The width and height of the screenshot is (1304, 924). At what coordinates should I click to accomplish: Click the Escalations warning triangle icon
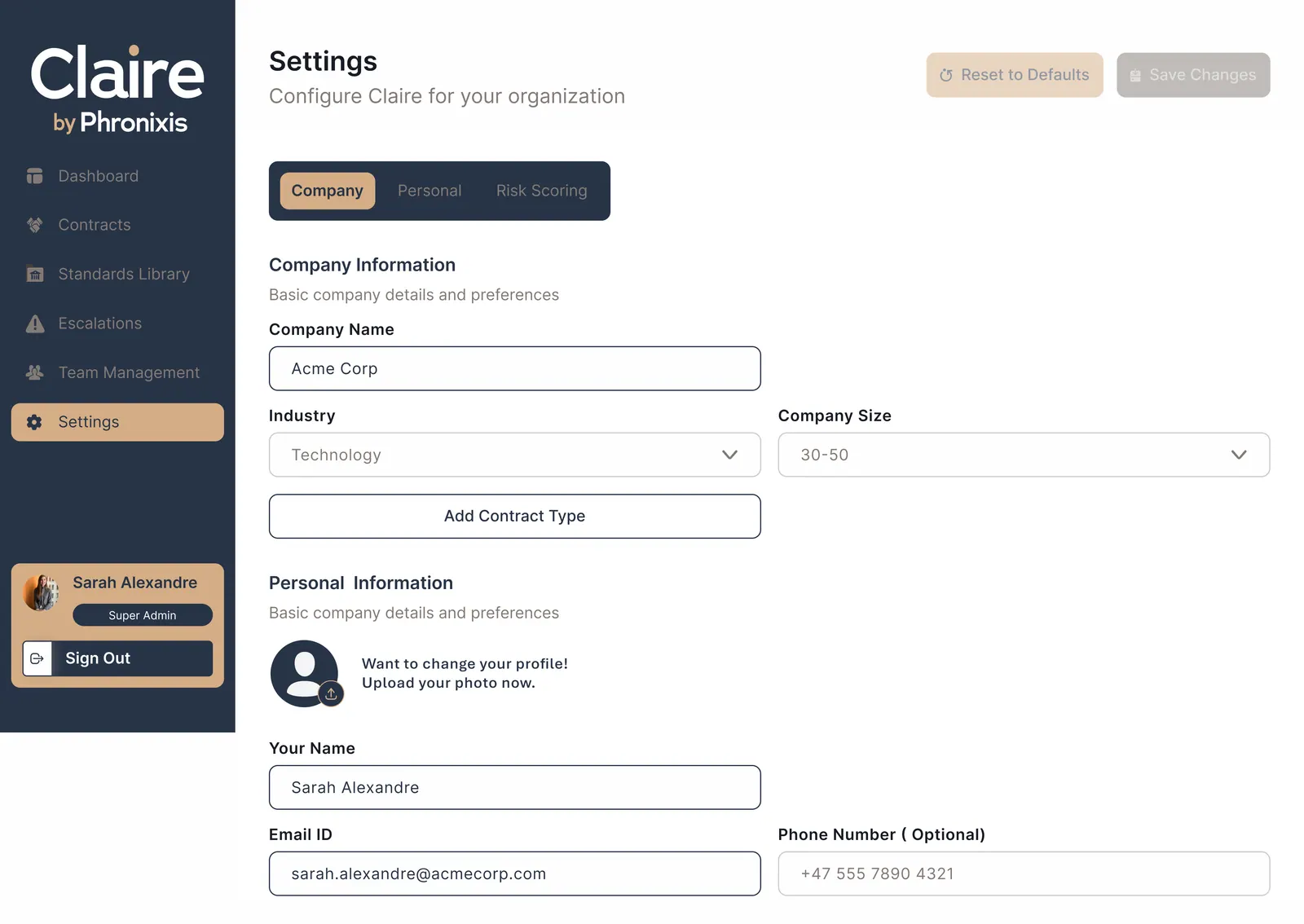(35, 323)
